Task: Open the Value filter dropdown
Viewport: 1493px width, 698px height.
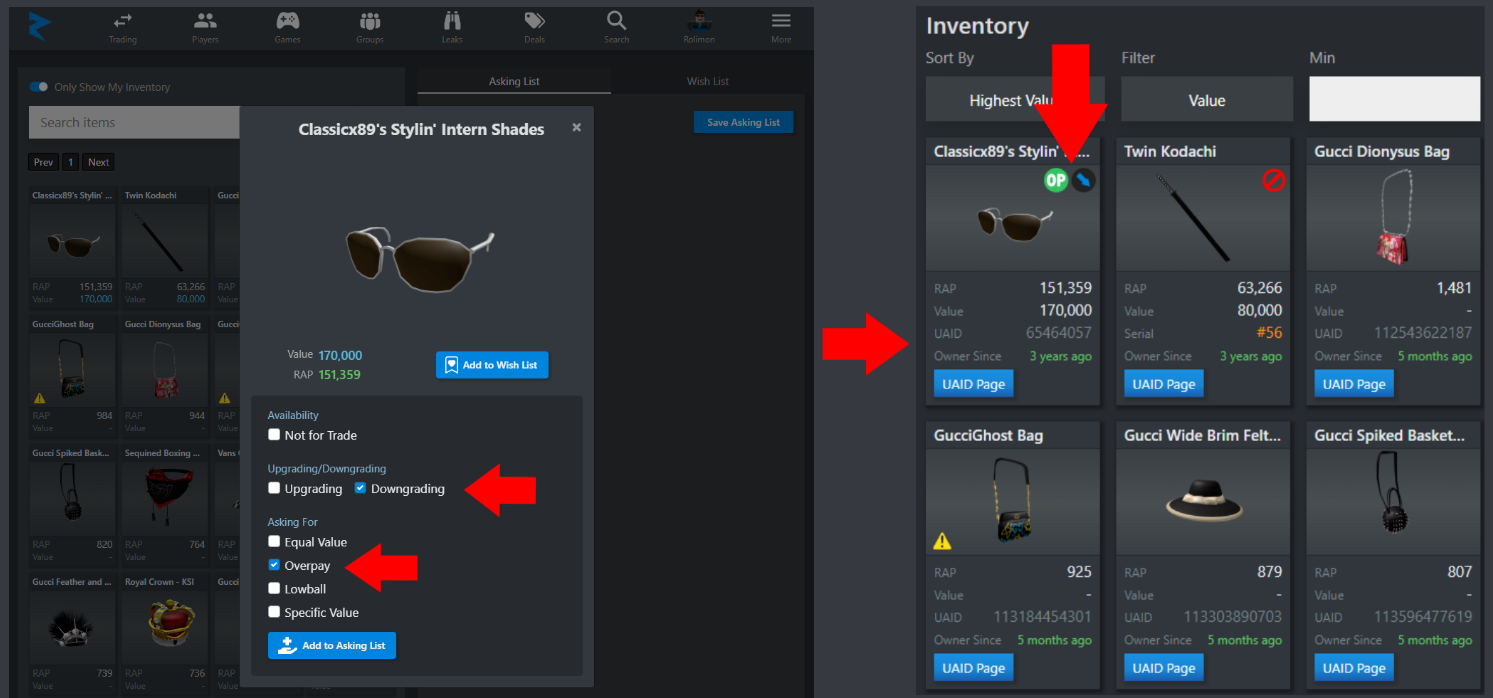Action: [1206, 100]
